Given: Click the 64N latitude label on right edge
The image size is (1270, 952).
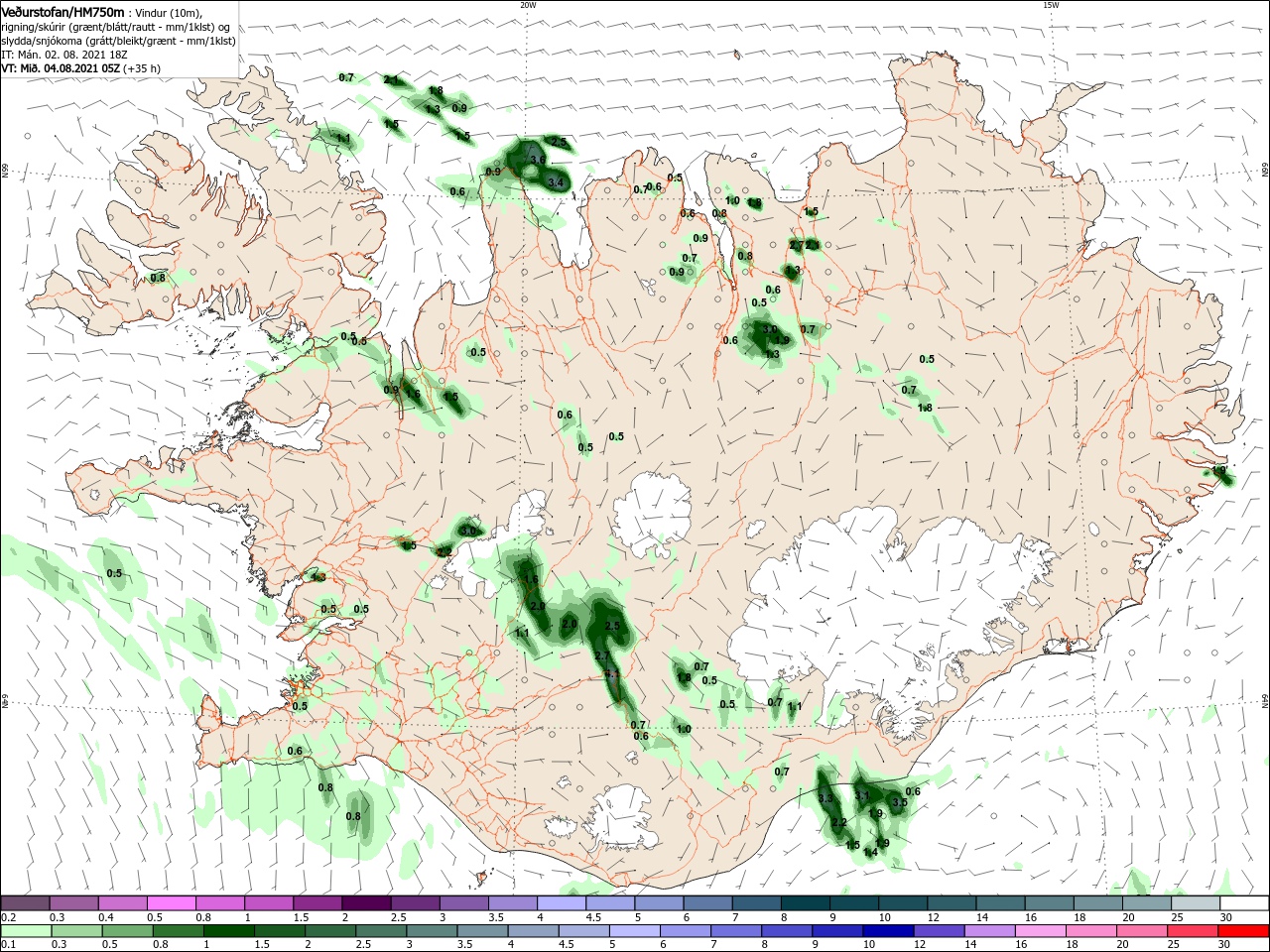Looking at the screenshot, I should (1265, 700).
